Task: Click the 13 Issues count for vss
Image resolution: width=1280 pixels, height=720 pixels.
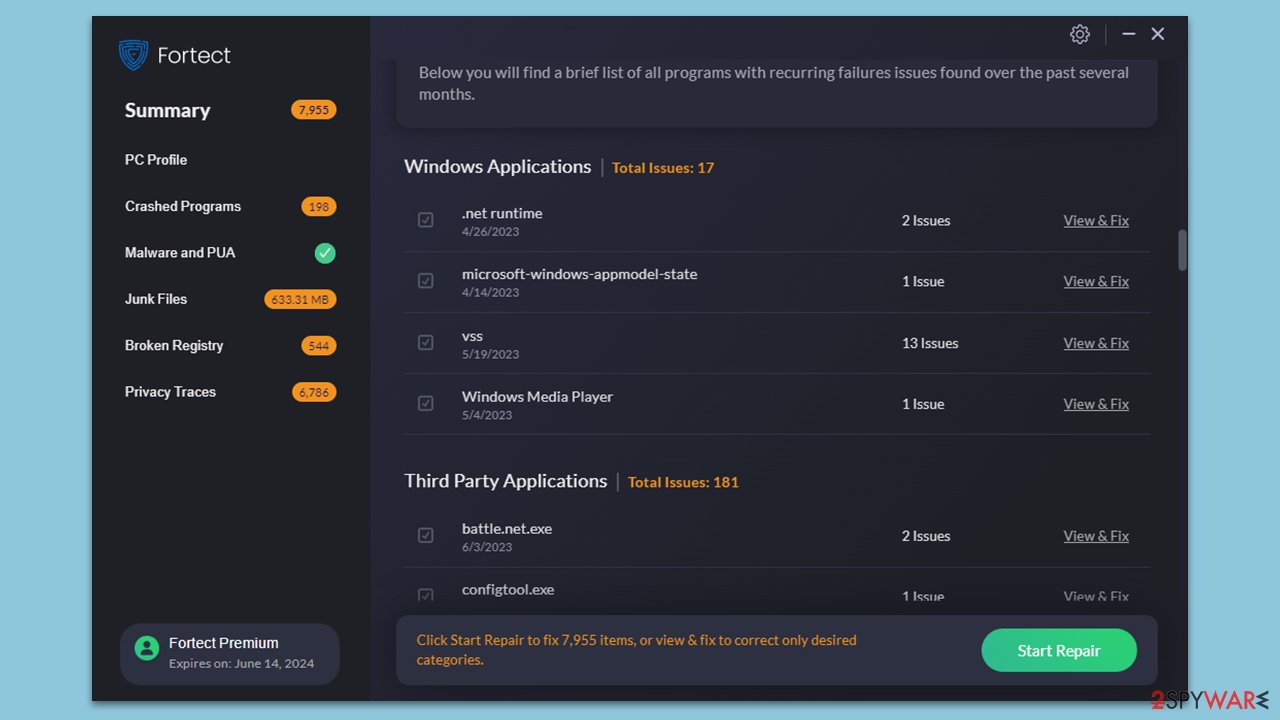Action: point(930,343)
